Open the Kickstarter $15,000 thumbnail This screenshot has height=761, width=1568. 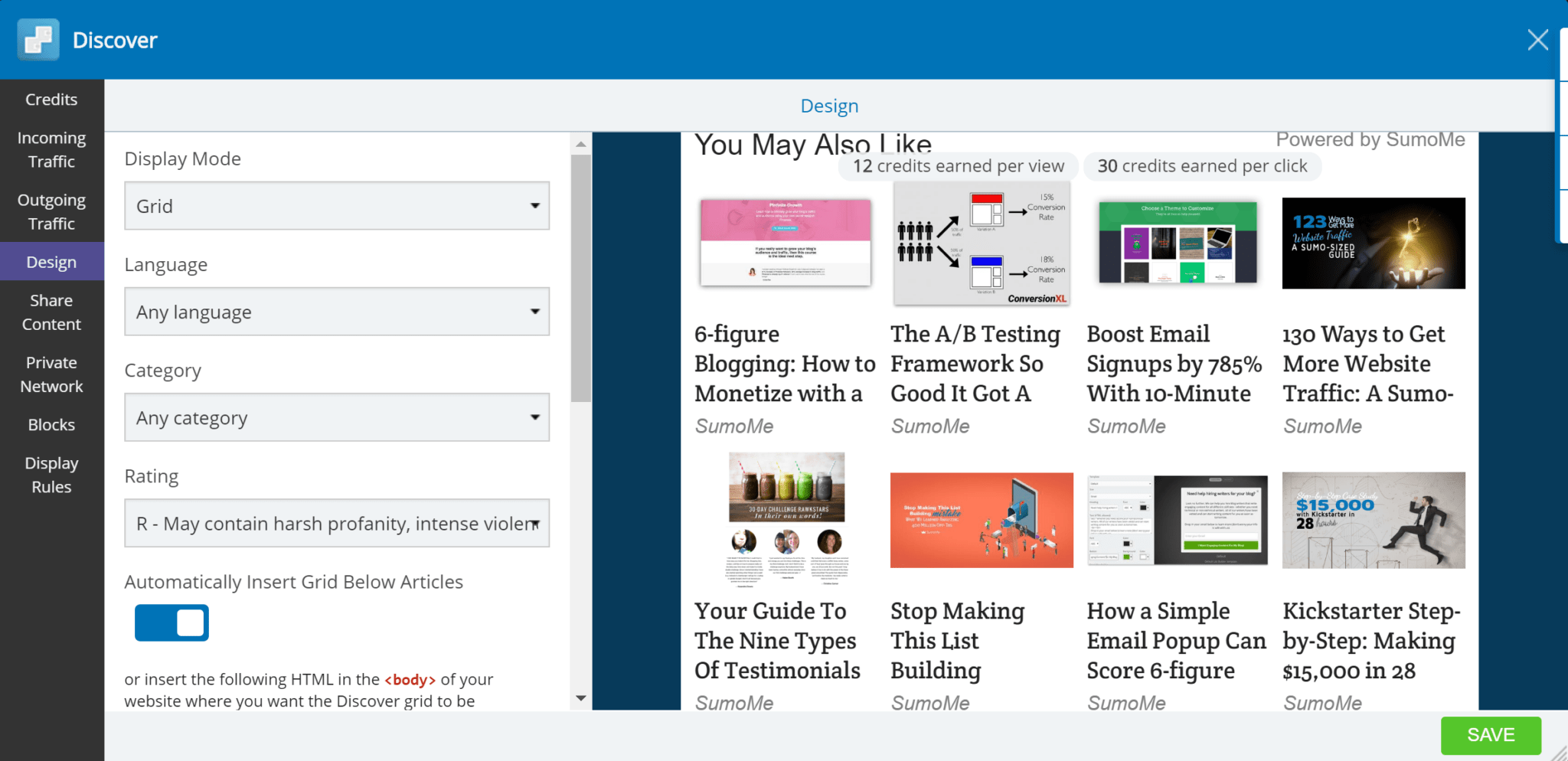click(1374, 520)
